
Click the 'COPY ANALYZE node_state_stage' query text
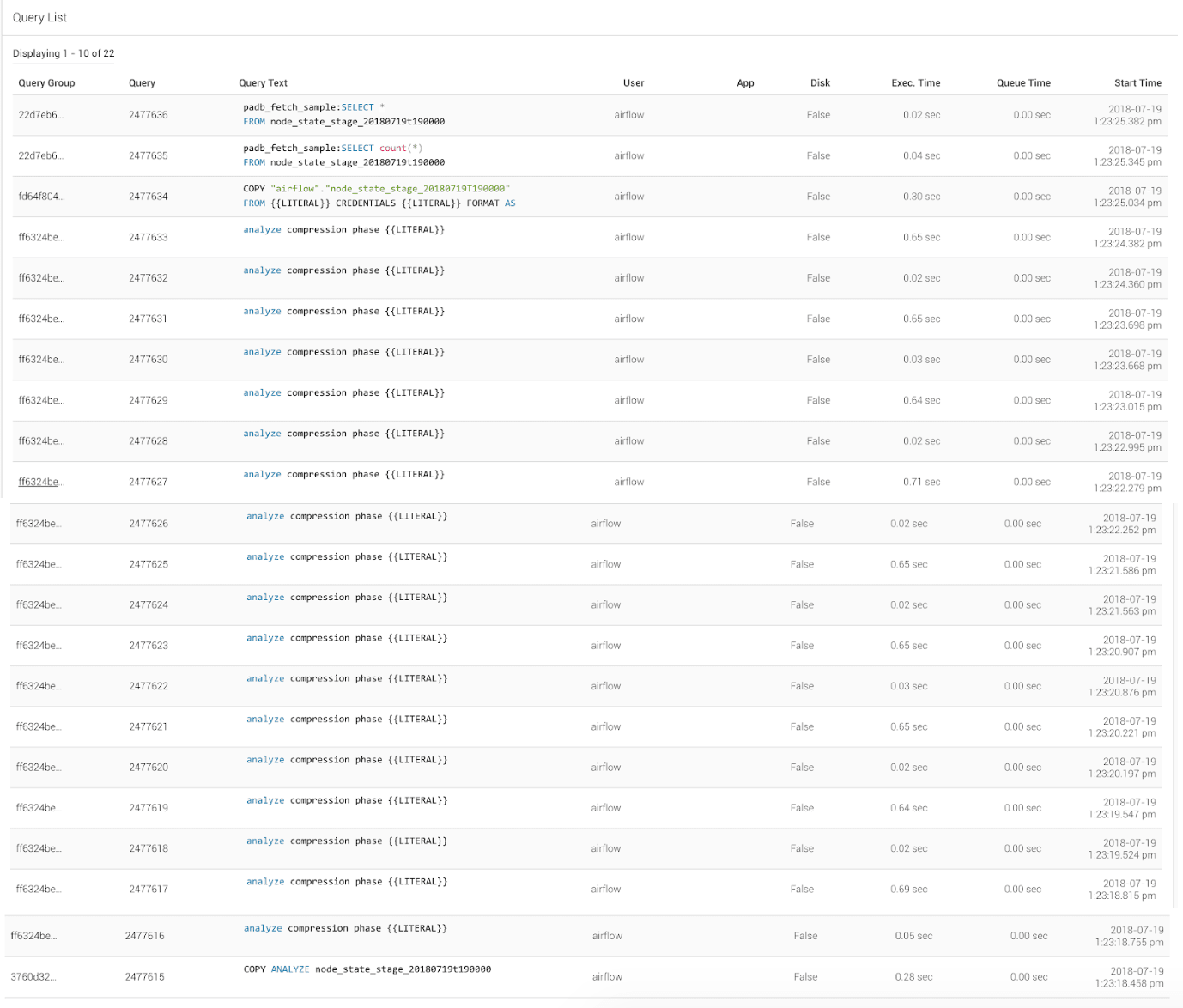pyautogui.click(x=367, y=969)
